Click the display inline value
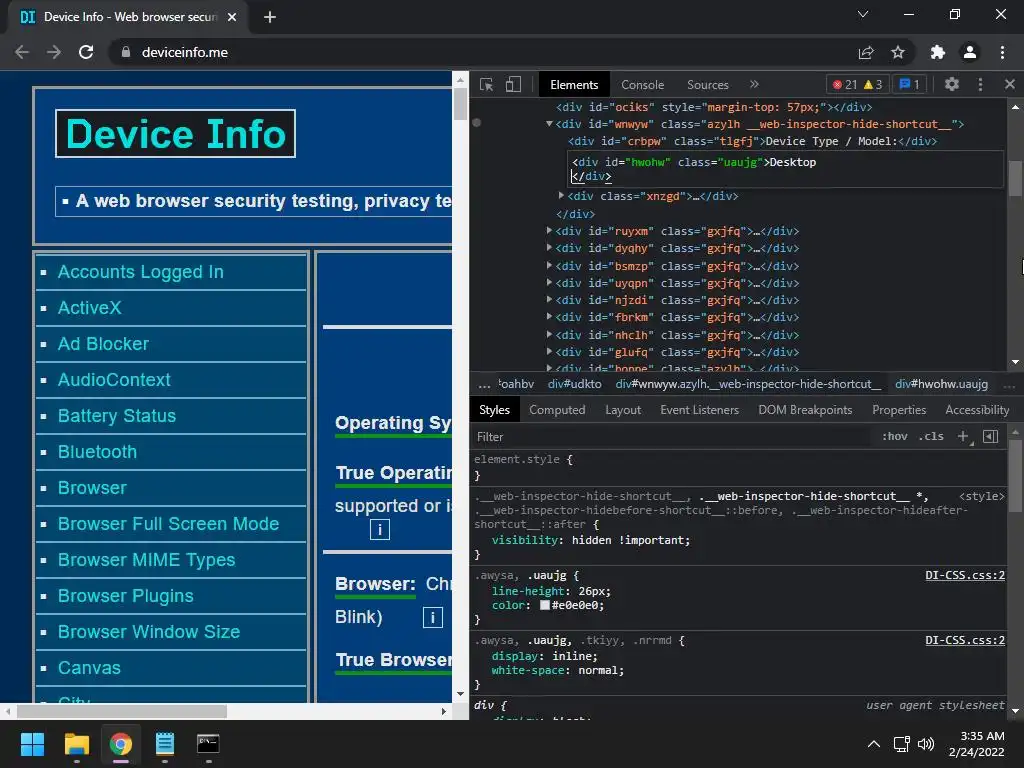 [x=574, y=656]
